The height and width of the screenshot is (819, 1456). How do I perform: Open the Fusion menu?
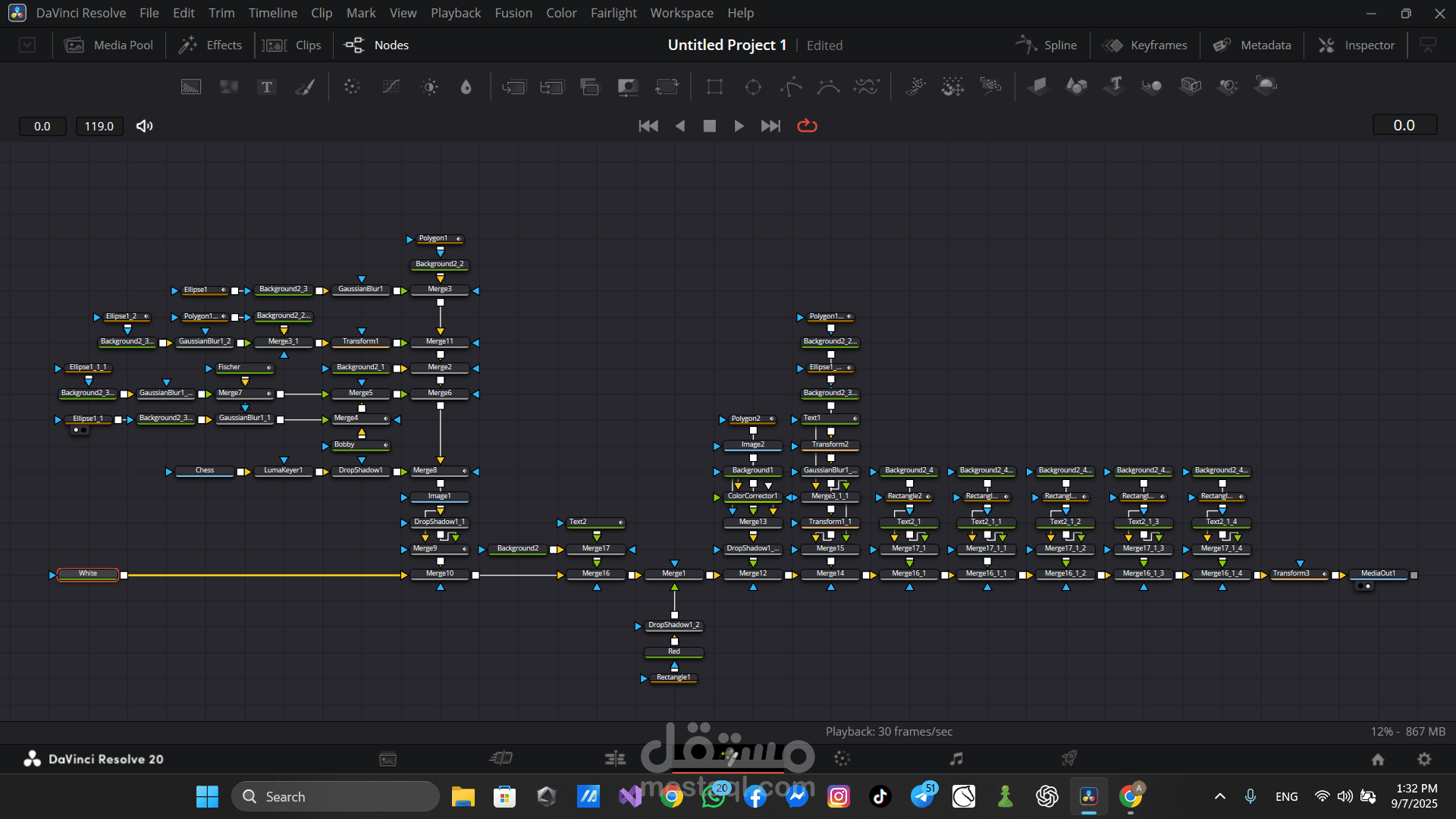(513, 13)
